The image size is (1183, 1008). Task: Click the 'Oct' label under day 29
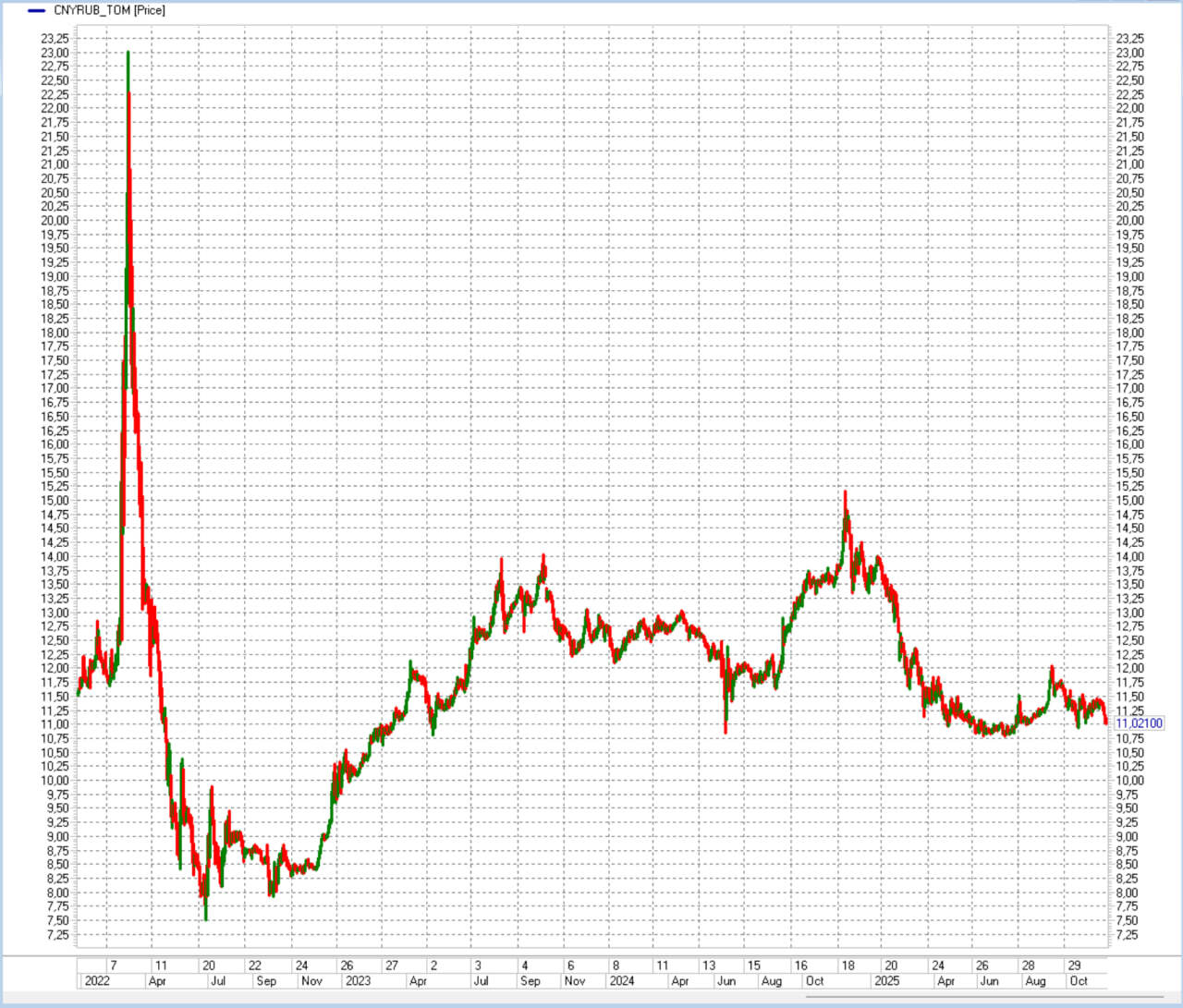(1079, 981)
